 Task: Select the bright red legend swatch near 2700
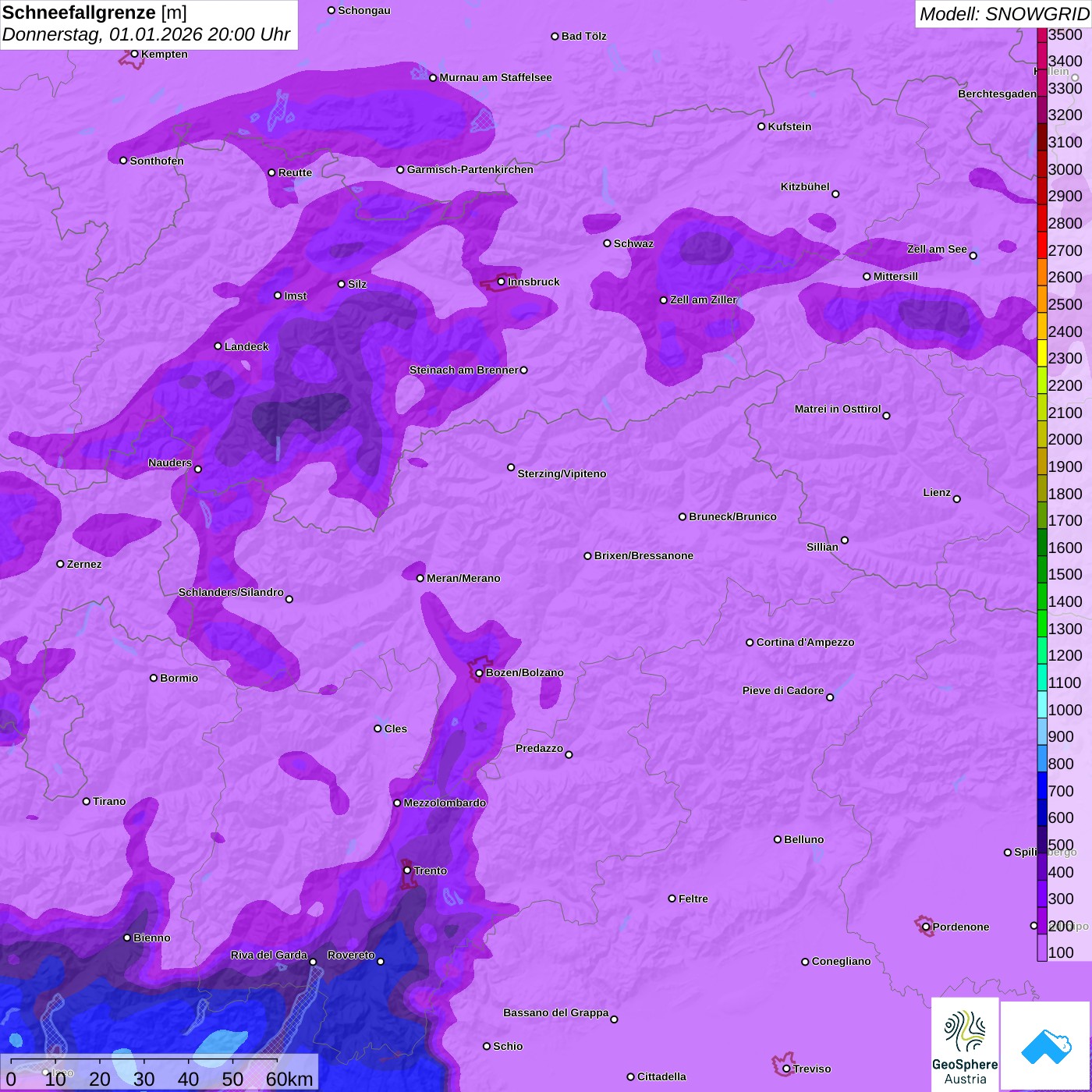point(1042,244)
